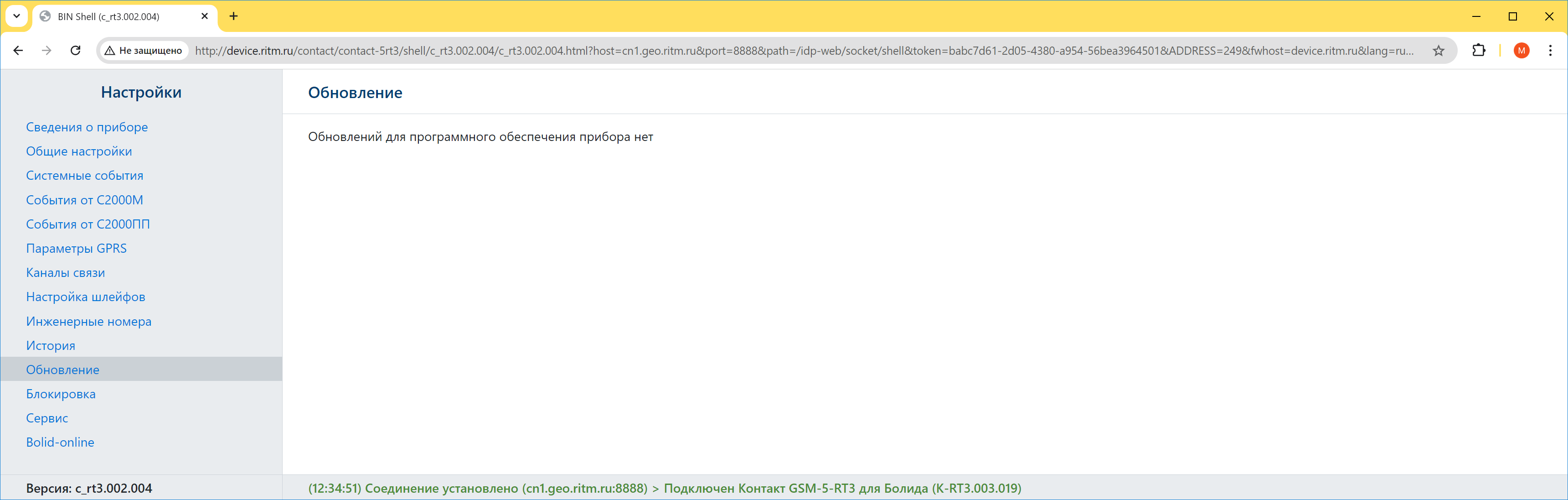1568x500 pixels.
Task: Select the highlighted 'Обновление' menu item
Action: pos(141,369)
